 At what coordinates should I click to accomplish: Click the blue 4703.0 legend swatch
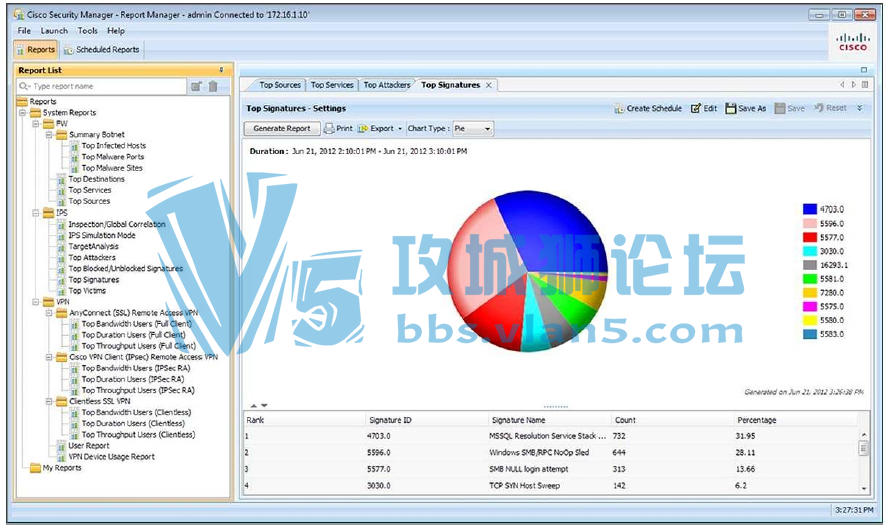[810, 210]
